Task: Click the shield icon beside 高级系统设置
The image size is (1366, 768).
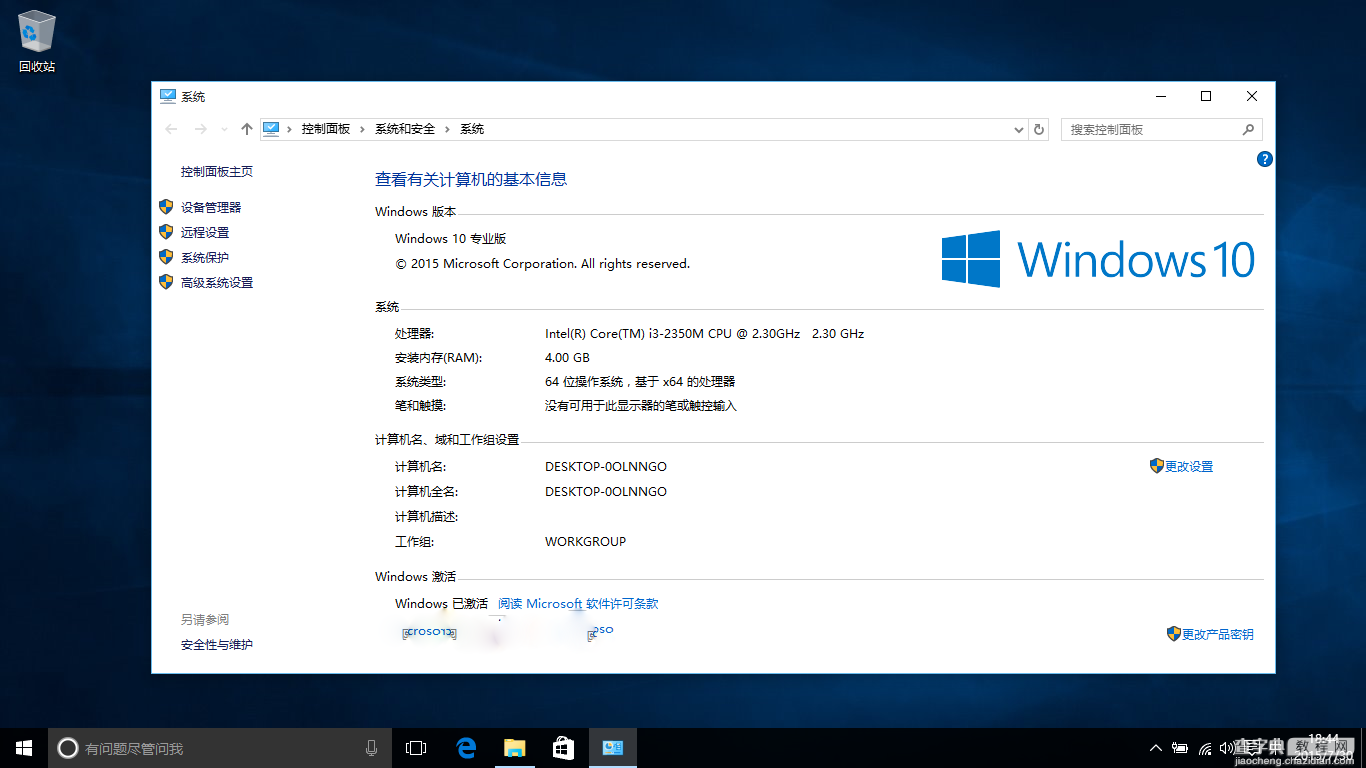Action: tap(166, 282)
